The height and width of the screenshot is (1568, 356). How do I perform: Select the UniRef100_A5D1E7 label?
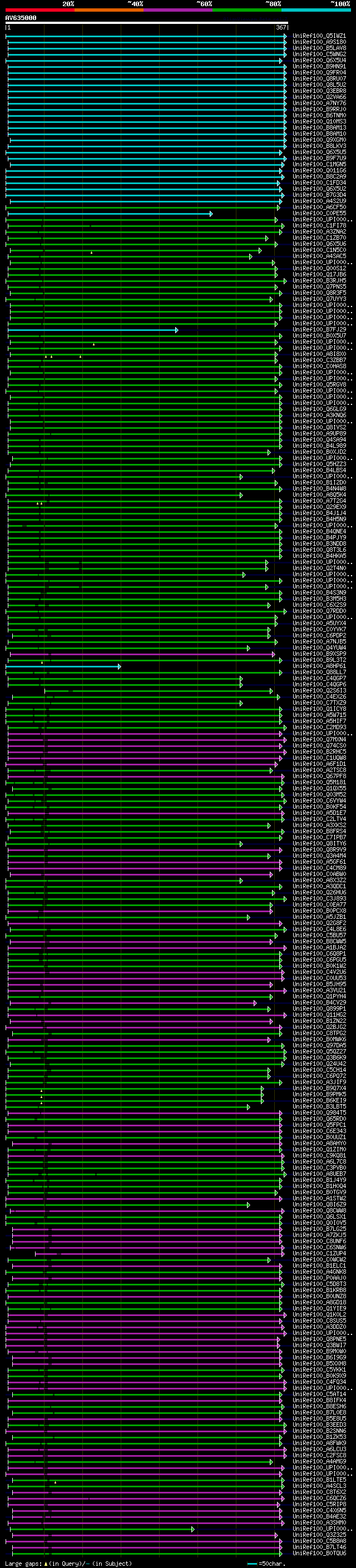[x=319, y=813]
